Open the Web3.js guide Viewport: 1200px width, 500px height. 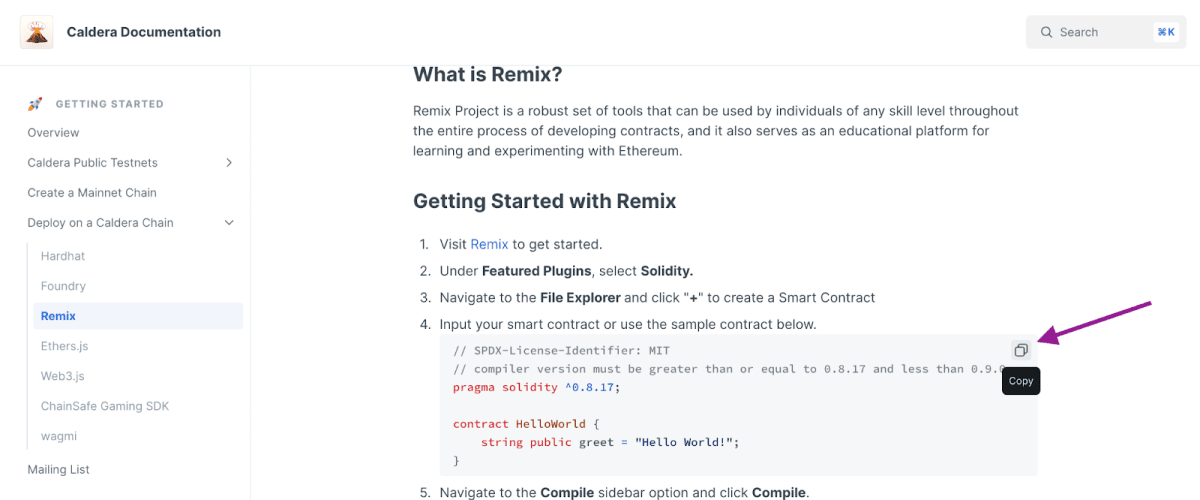[x=62, y=376]
